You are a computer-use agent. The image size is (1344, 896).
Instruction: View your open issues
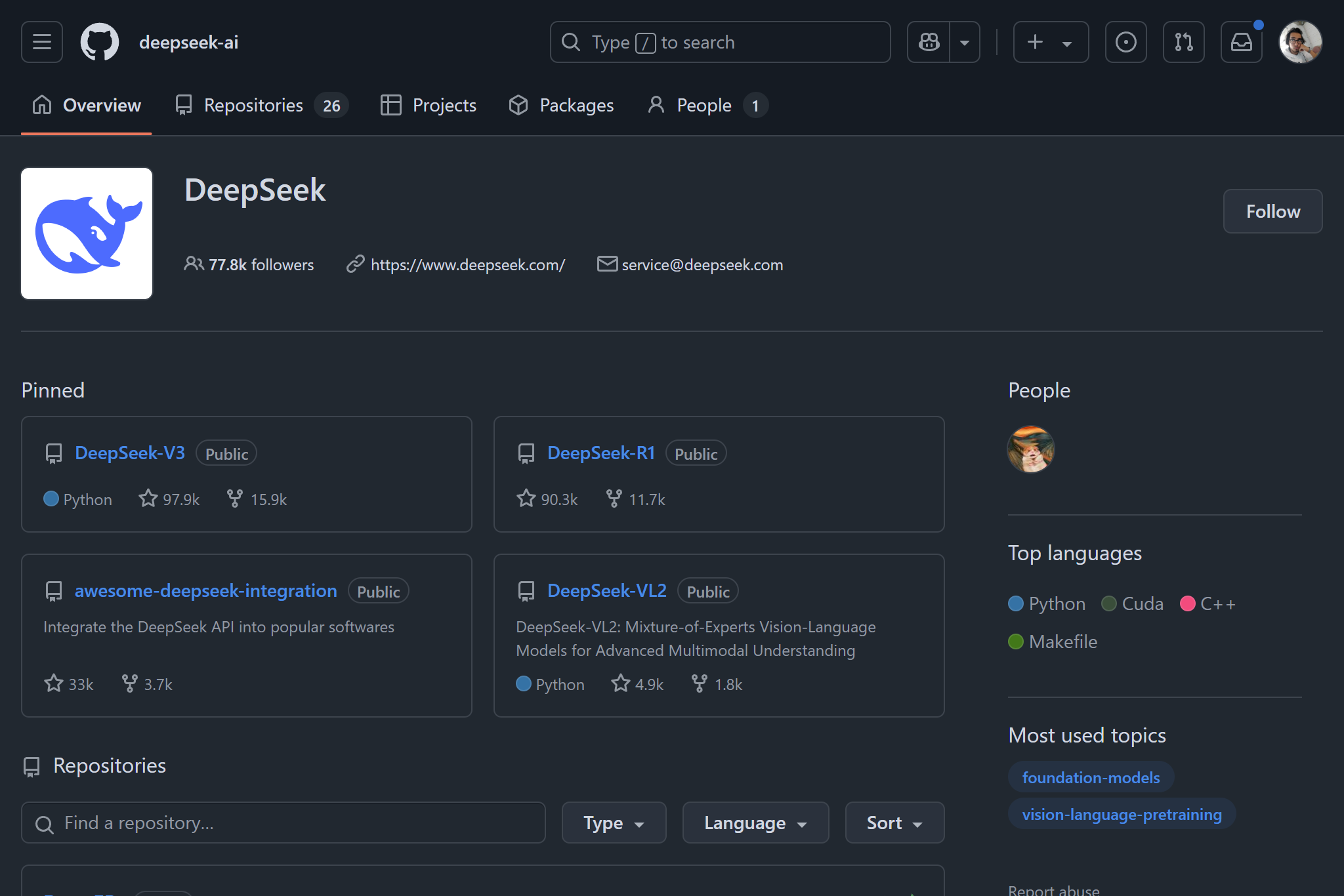click(x=1126, y=41)
